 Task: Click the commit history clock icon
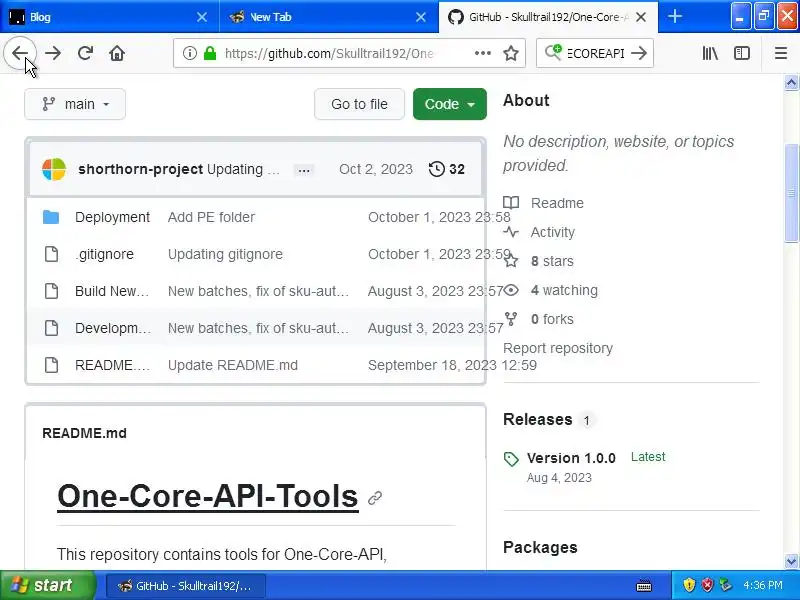(x=436, y=169)
